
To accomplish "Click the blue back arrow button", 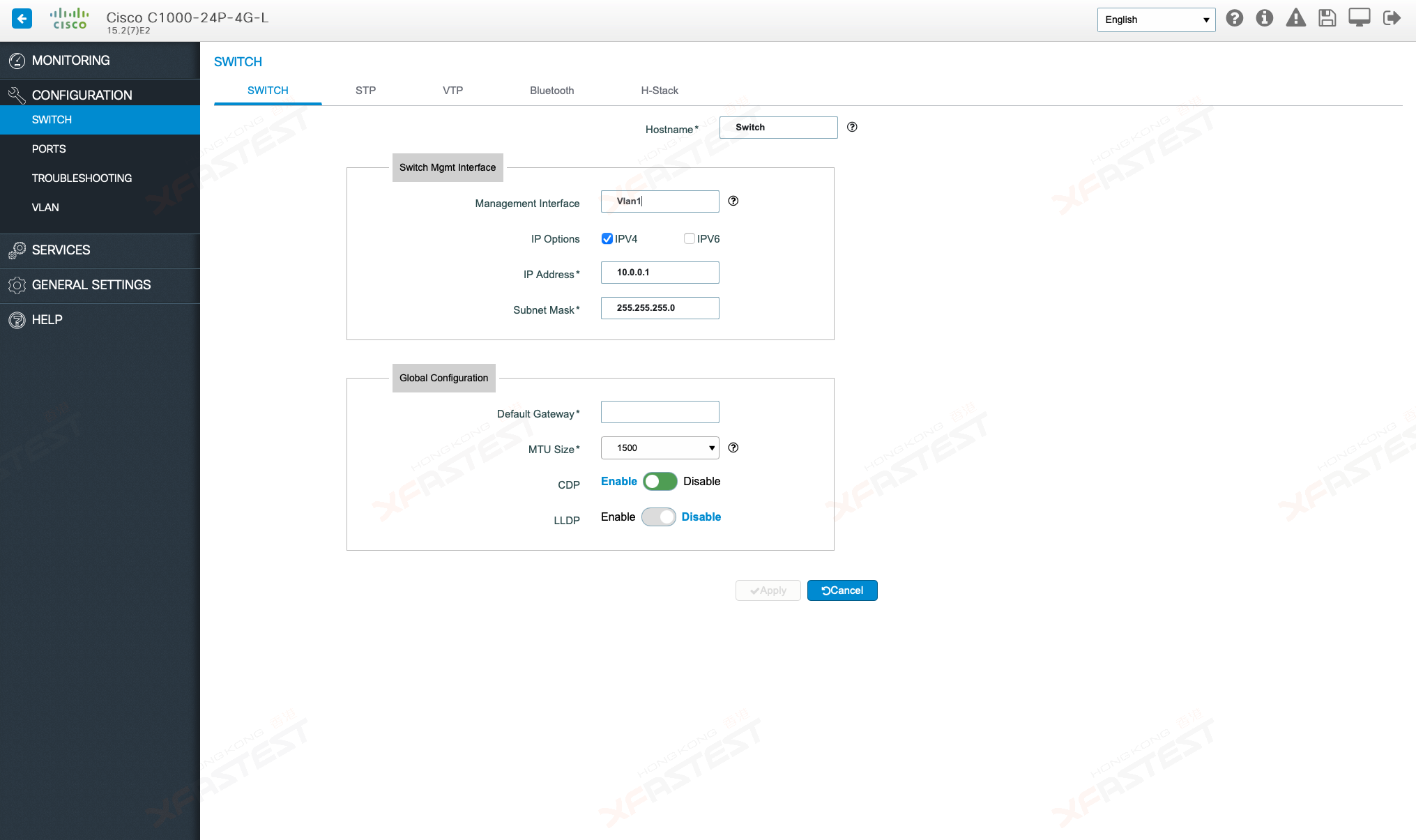I will [x=22, y=19].
